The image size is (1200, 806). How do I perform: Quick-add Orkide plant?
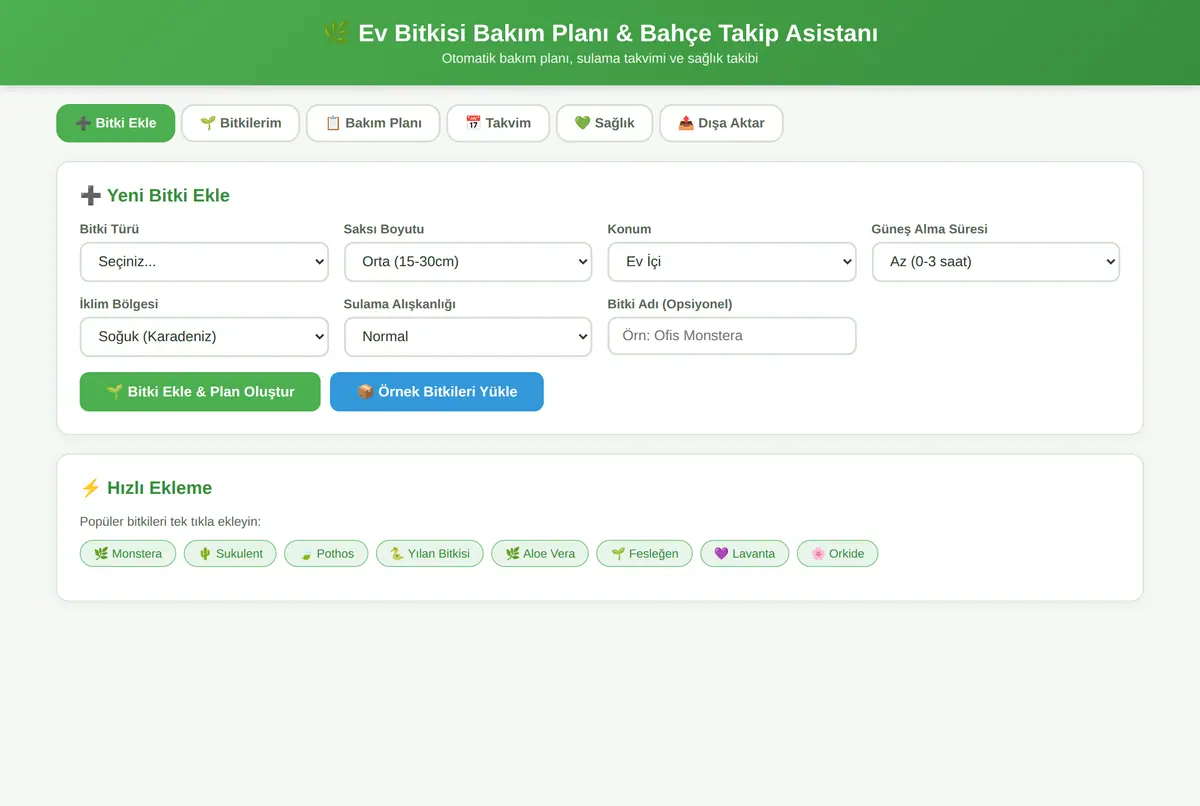click(837, 553)
